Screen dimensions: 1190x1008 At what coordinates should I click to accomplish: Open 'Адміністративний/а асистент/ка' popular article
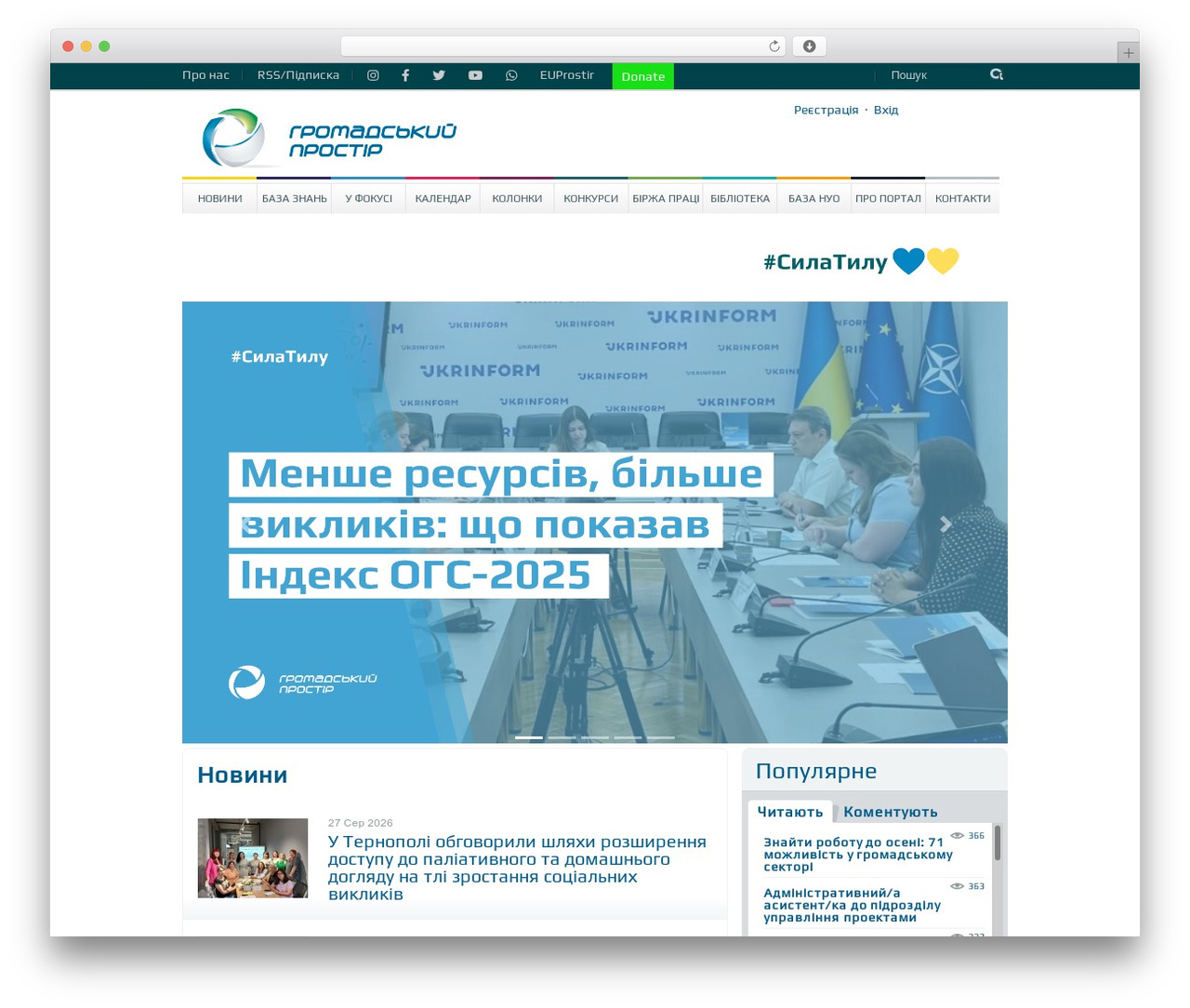[852, 905]
